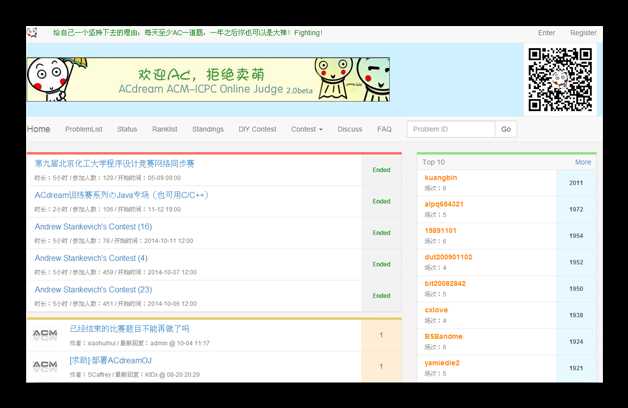The image size is (628, 408).
Task: Open ACM avatar next to first discussion post
Action: [45, 335]
